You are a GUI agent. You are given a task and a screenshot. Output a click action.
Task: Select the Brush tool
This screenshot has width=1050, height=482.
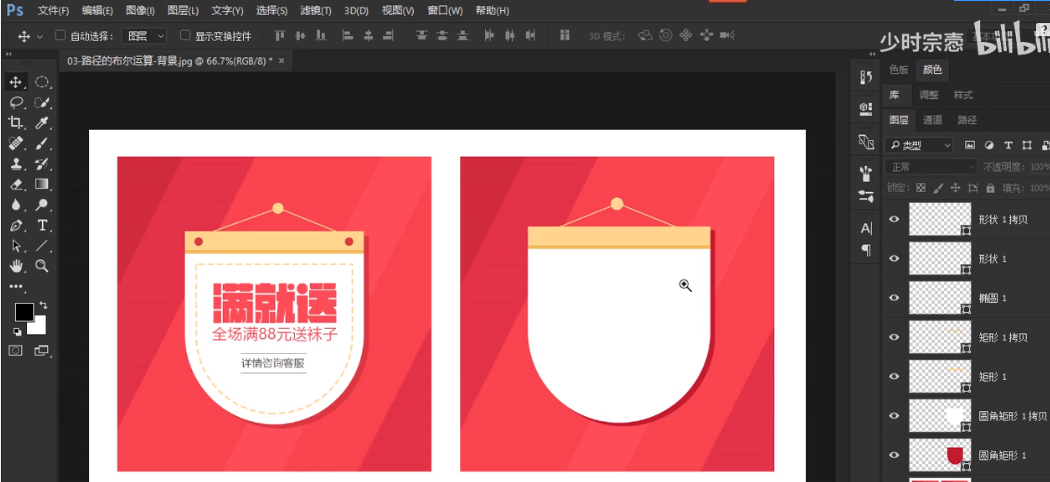tap(42, 143)
